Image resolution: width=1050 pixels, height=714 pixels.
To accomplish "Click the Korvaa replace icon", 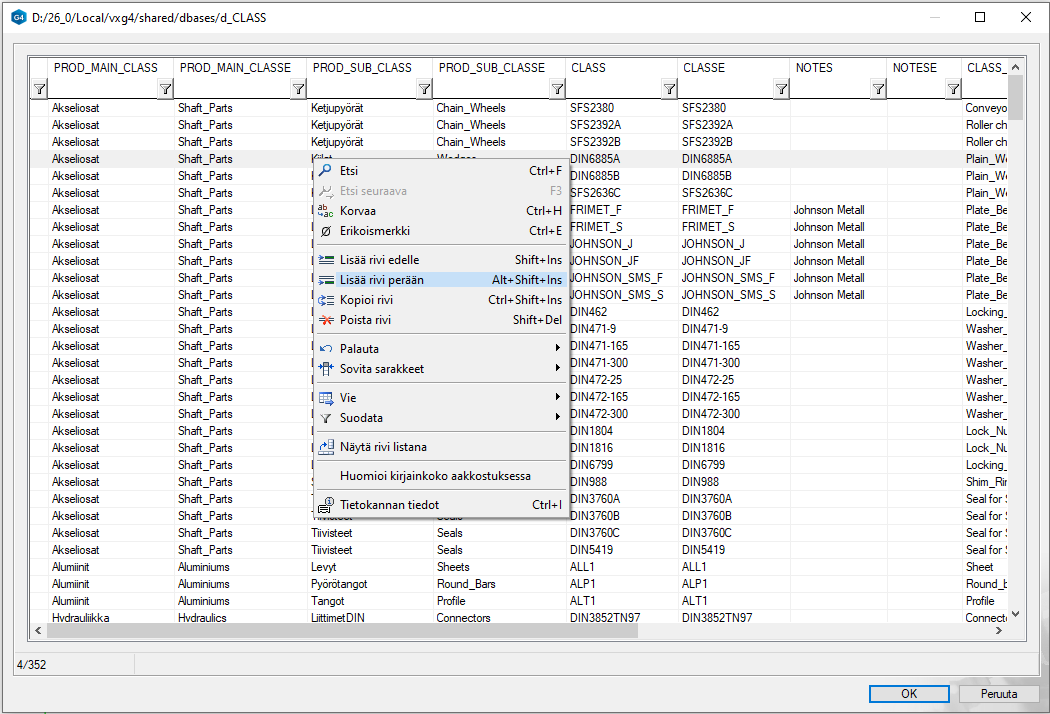I will [325, 211].
